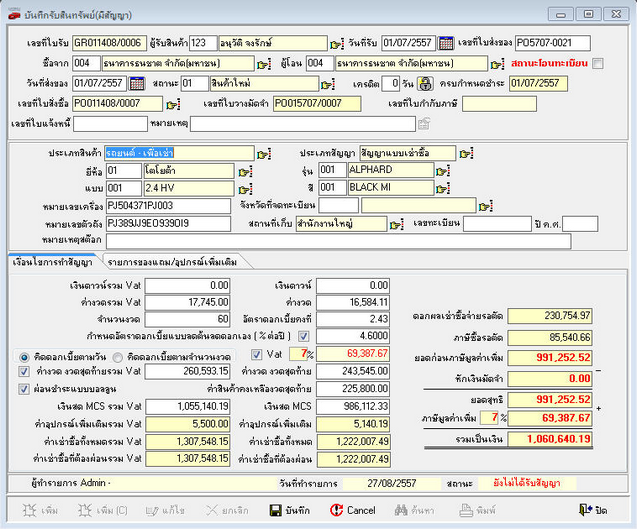Click the ปิด close form button
This screenshot has height=529, width=637.
point(593,510)
